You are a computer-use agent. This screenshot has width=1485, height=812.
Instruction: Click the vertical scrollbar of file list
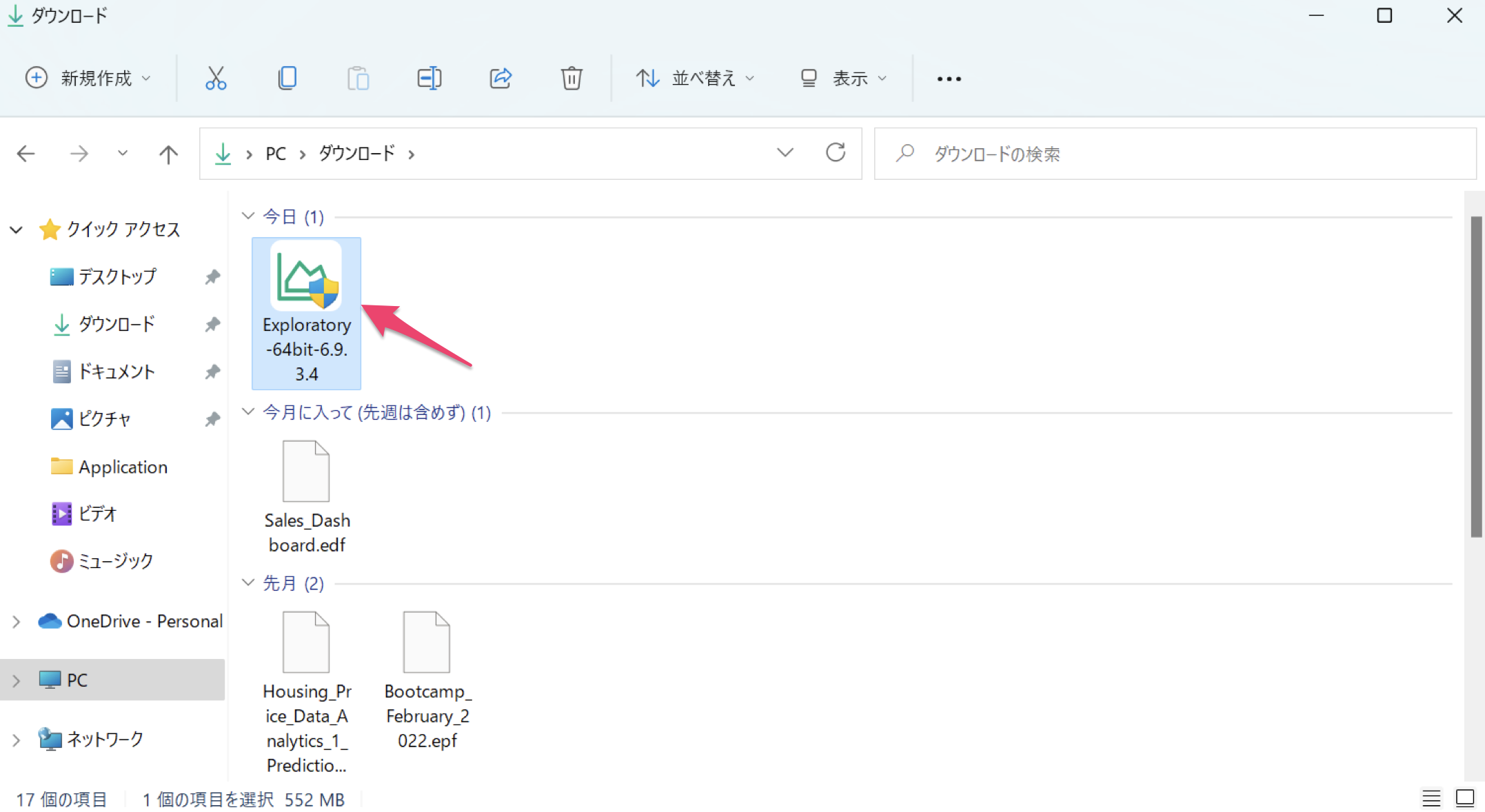1476,376
